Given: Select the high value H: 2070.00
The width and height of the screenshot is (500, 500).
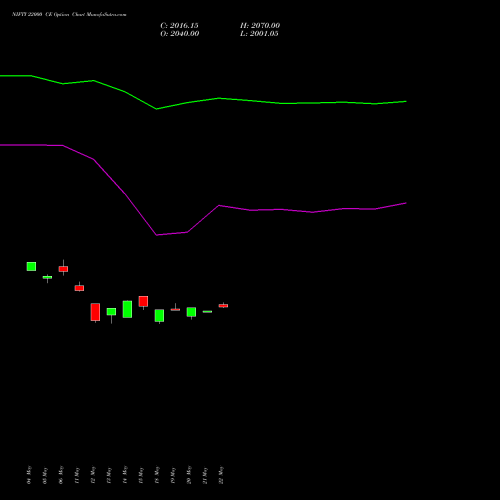Looking at the screenshot, I should tap(260, 25).
